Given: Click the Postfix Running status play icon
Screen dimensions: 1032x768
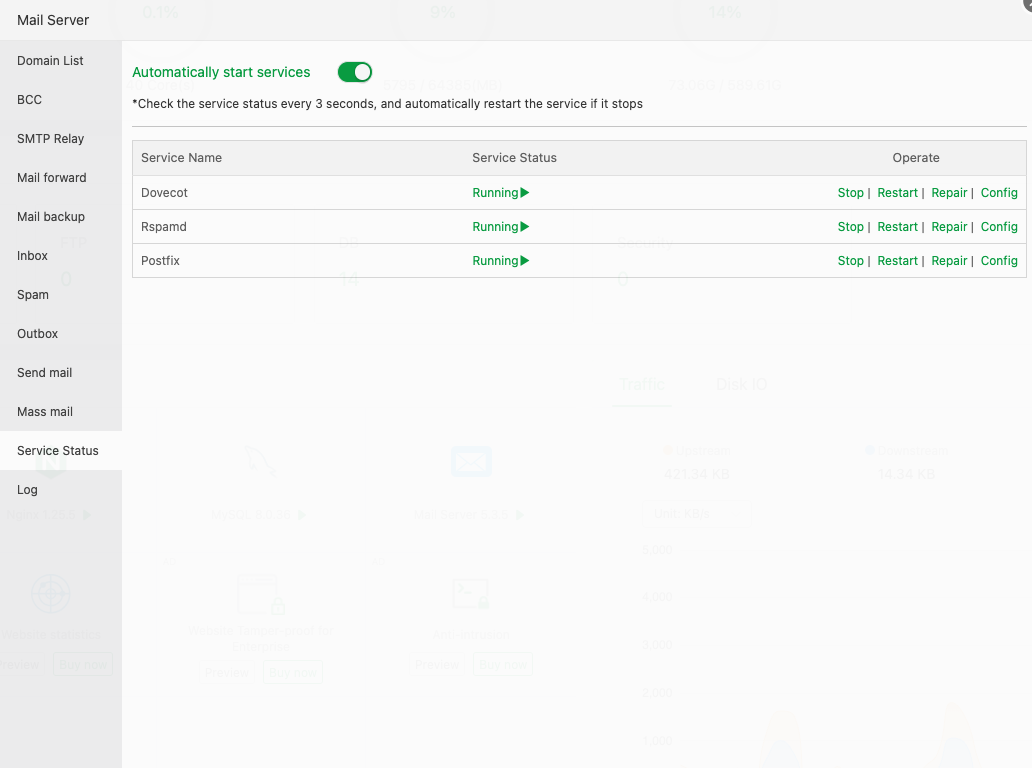Looking at the screenshot, I should (x=525, y=261).
